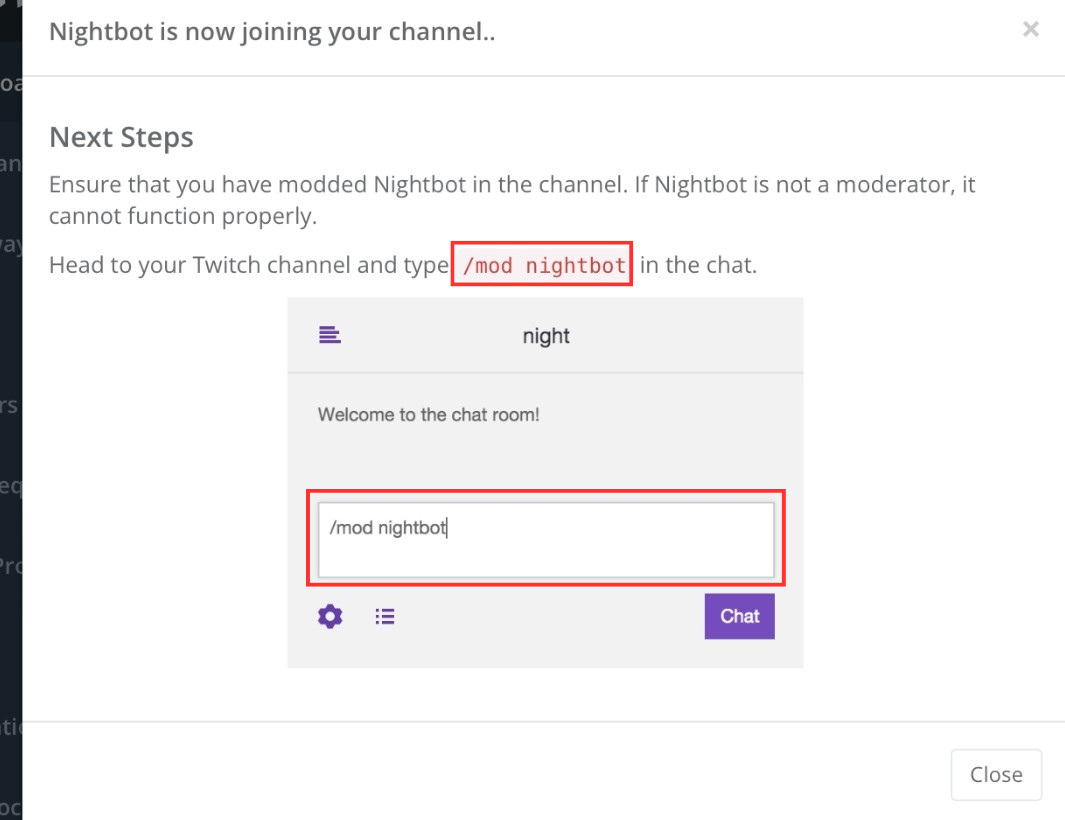The image size is (1065, 820).
Task: Open the viewer list icon
Action: click(384, 616)
